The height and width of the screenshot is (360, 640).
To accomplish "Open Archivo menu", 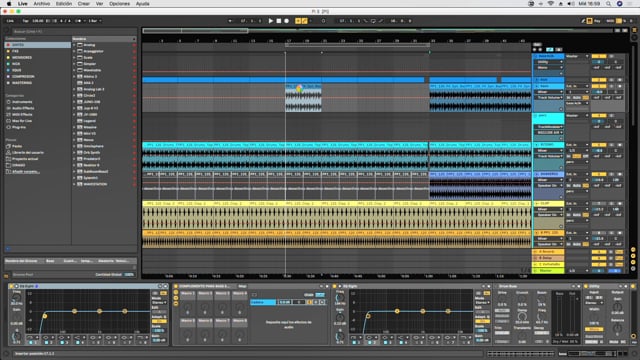I will point(42,4).
